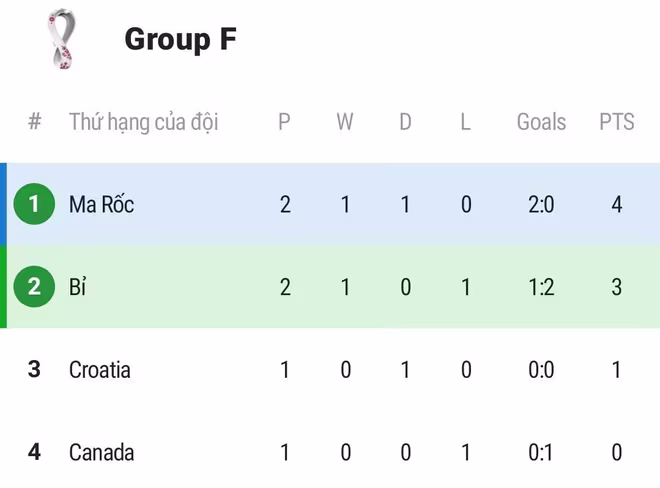Click the W (wins) column header
Viewport: 660px width, 488px height.
pos(345,122)
